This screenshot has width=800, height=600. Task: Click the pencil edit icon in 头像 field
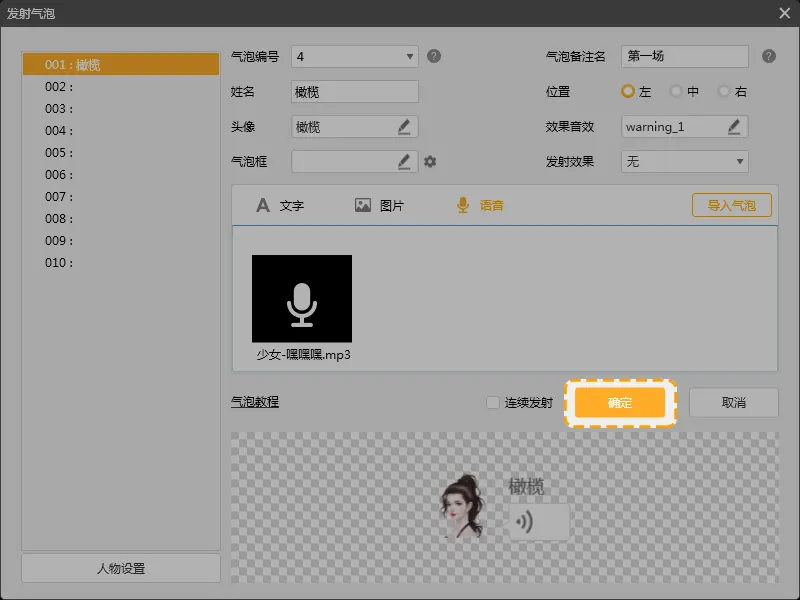coord(404,127)
